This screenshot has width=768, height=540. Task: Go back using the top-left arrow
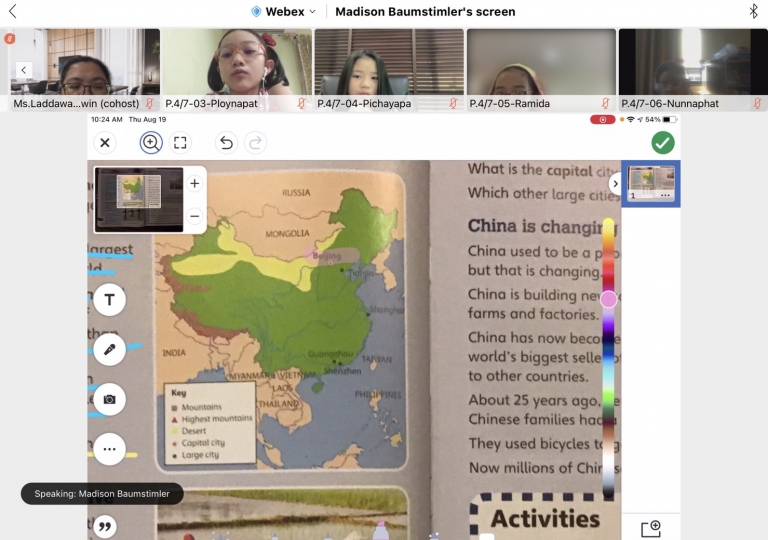click(13, 11)
